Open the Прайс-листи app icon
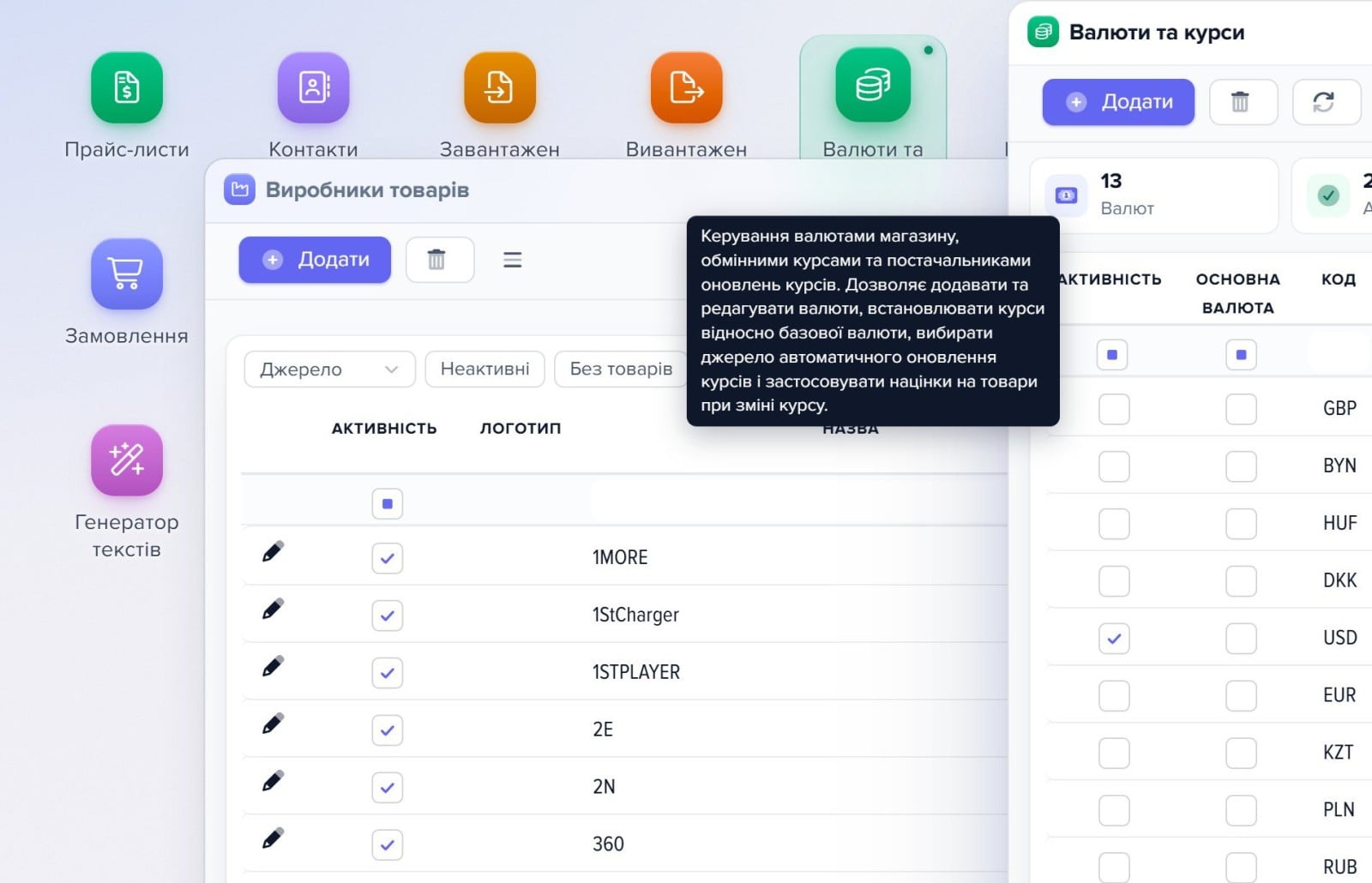 [x=127, y=88]
